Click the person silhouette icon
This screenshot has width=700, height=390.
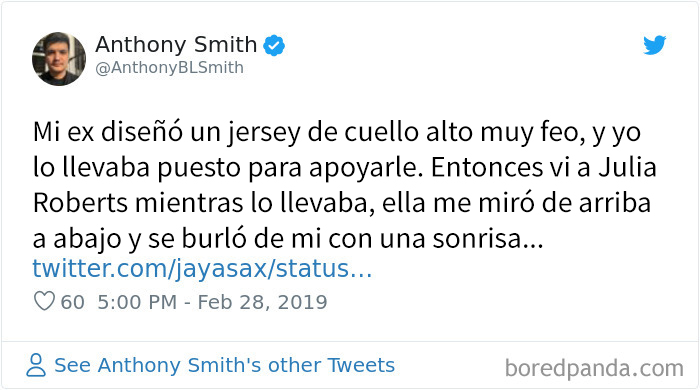point(36,365)
